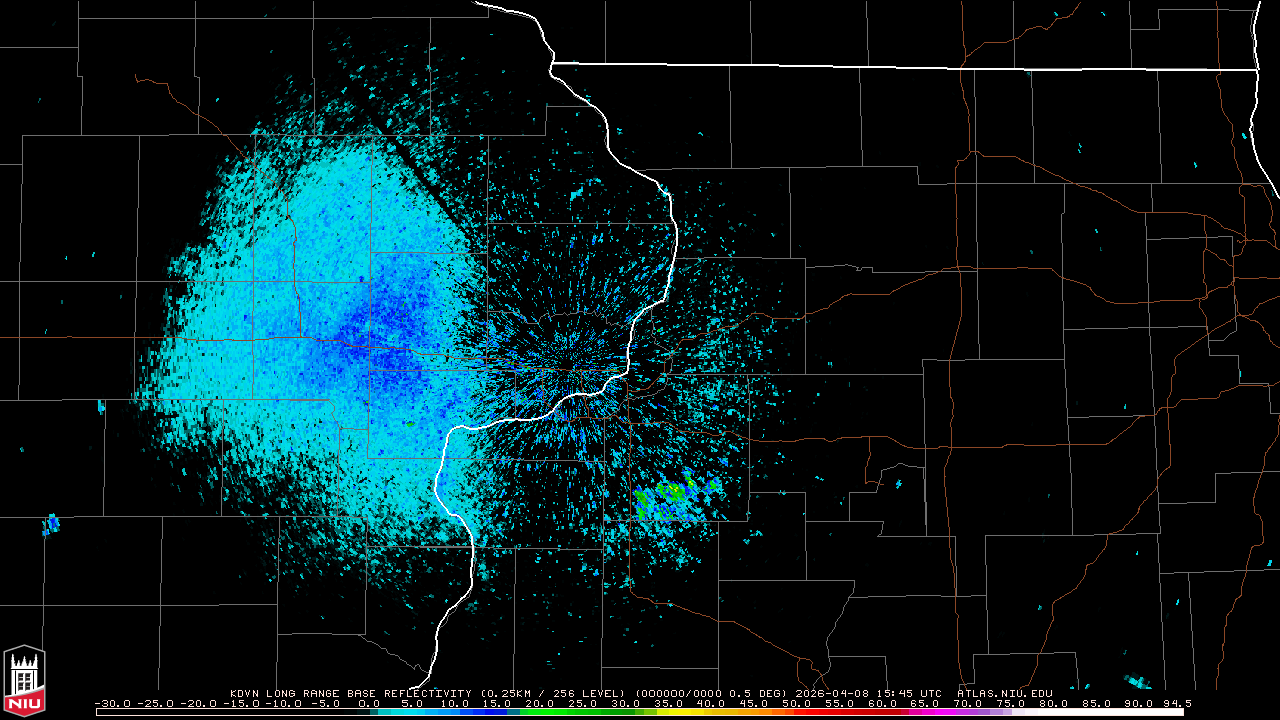Click the KDVN Long Range Base Reflectivity title
This screenshot has height=720, width=1280.
[x=352, y=693]
